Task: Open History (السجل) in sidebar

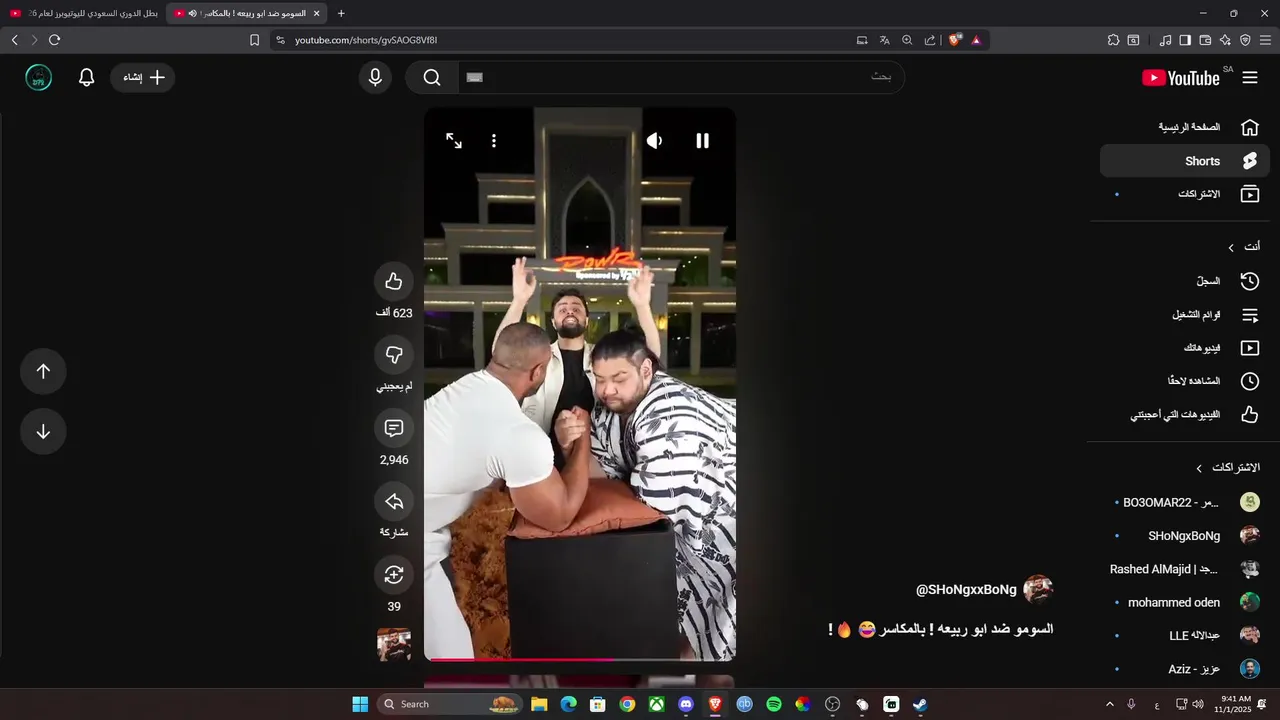Action: [x=1185, y=282]
